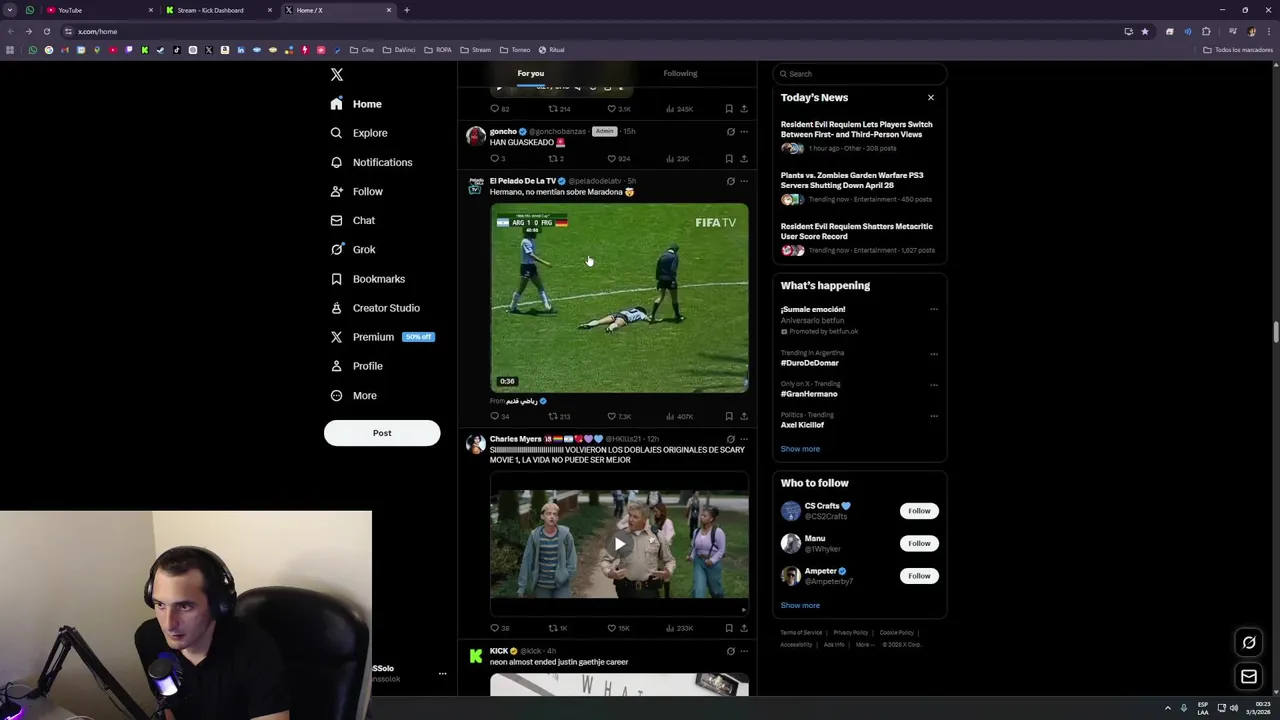This screenshot has height=720, width=1280.
Task: Open Bookmarks in sidebar
Action: 368,279
